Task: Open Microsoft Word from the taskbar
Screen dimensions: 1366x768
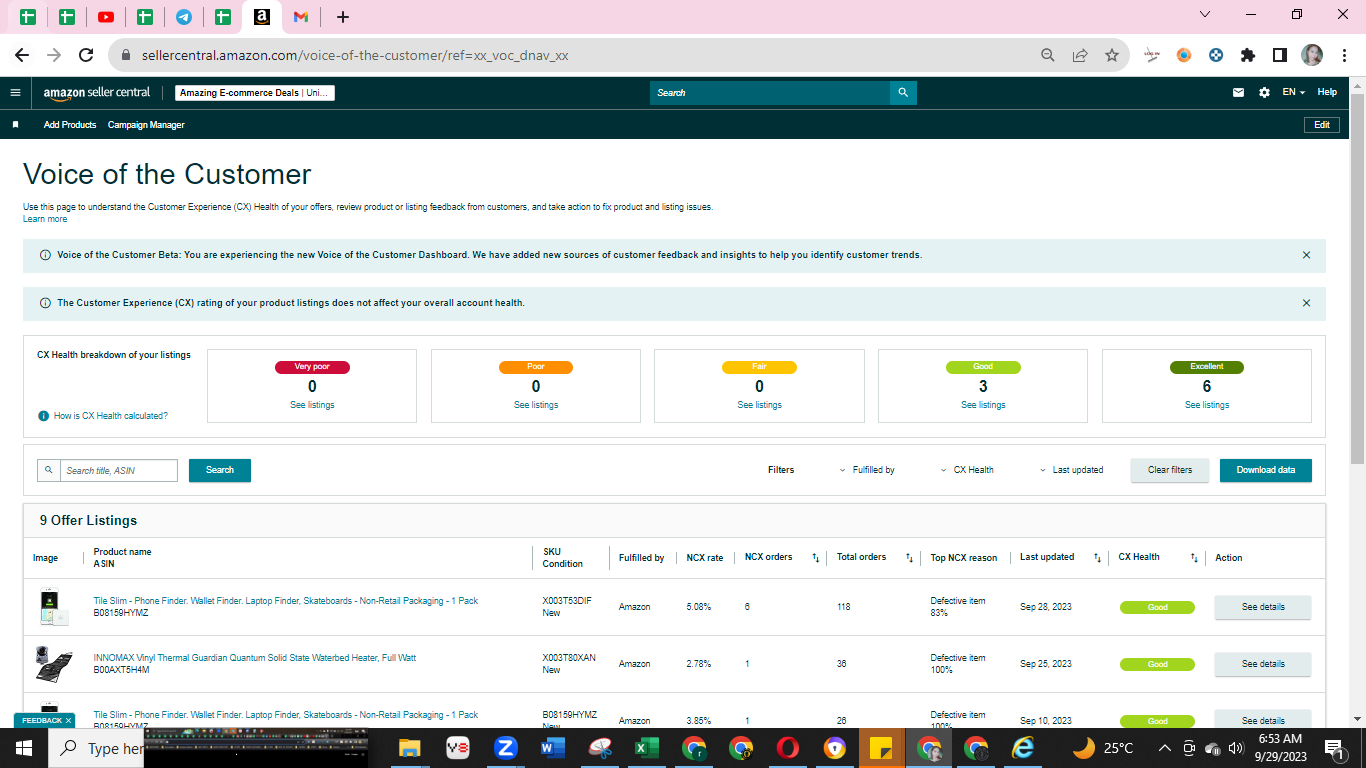Action: point(553,748)
